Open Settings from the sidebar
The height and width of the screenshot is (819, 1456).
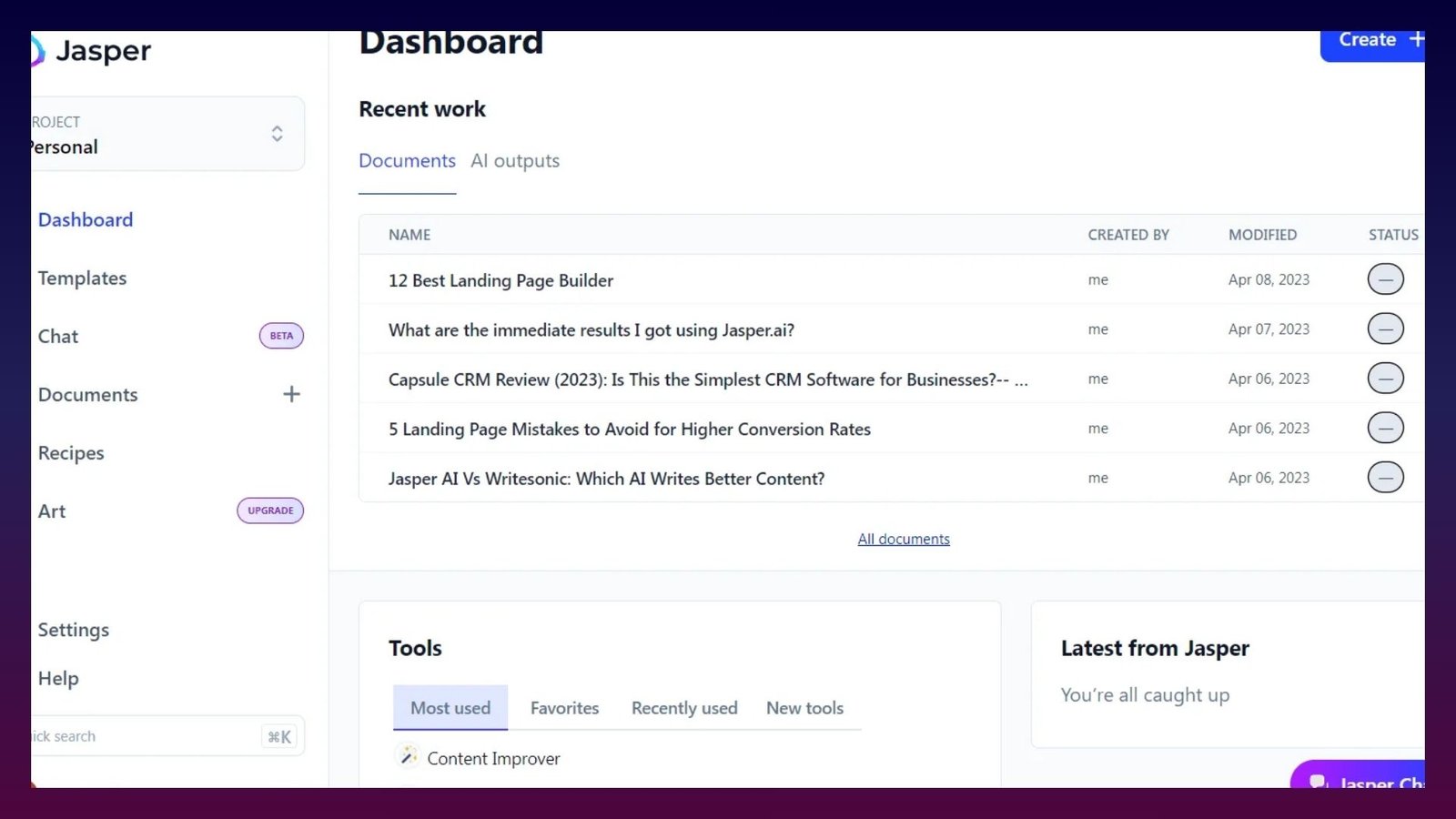(74, 629)
